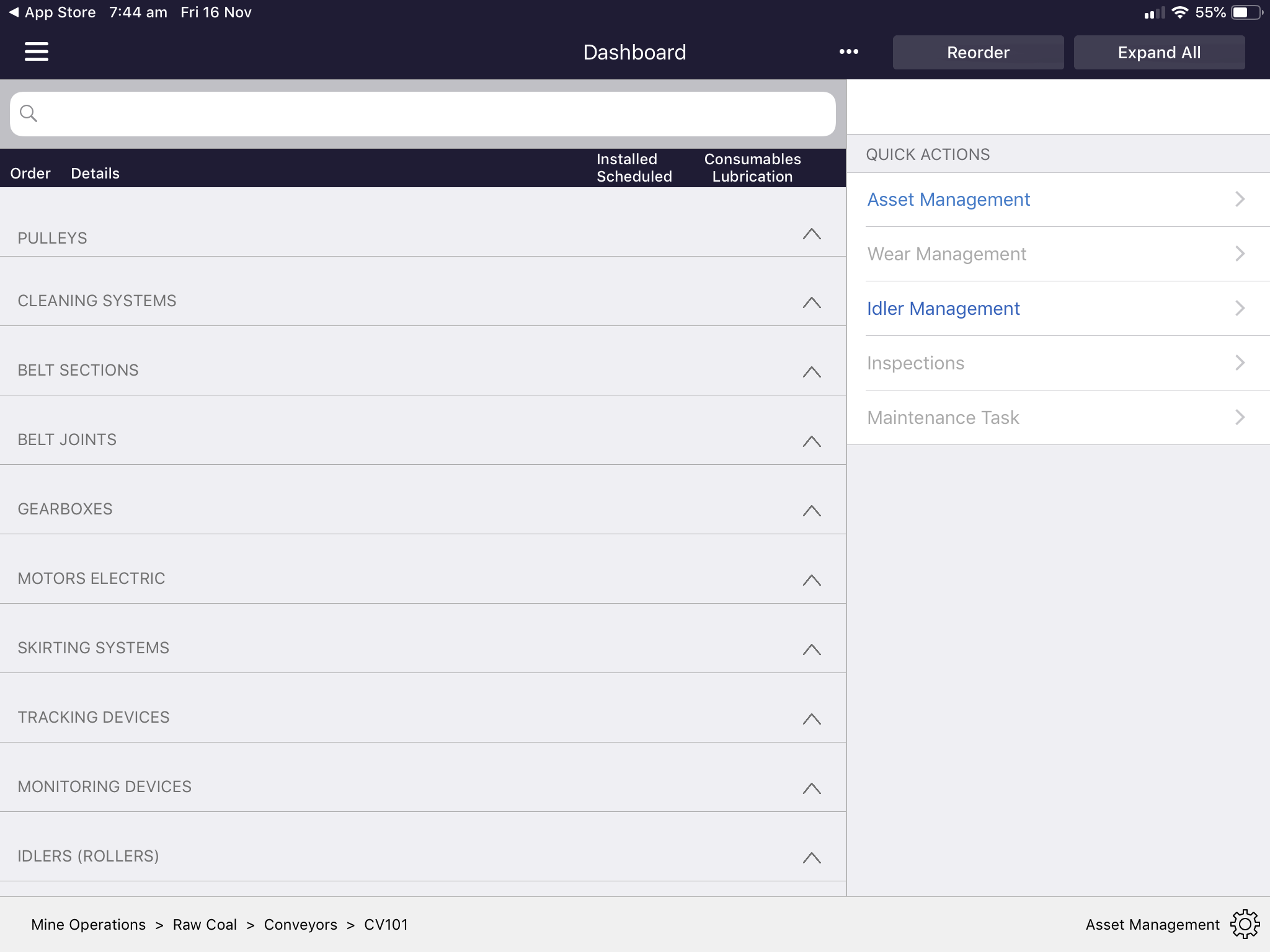Open the three-dot more options

pos(849,52)
